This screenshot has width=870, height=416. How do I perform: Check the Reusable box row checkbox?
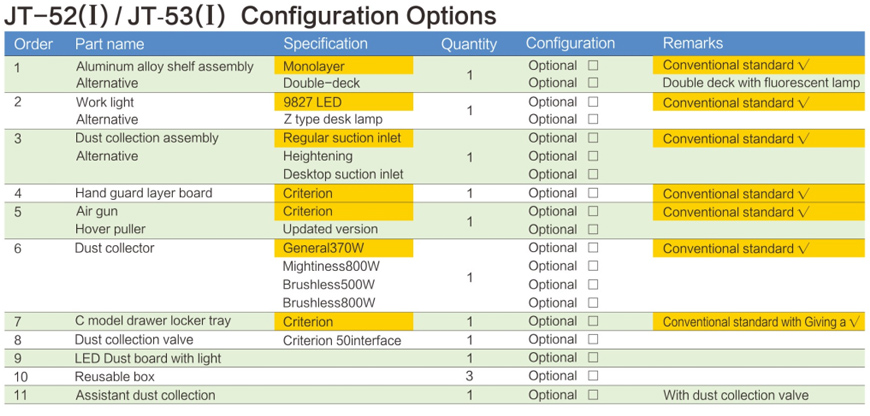593,377
